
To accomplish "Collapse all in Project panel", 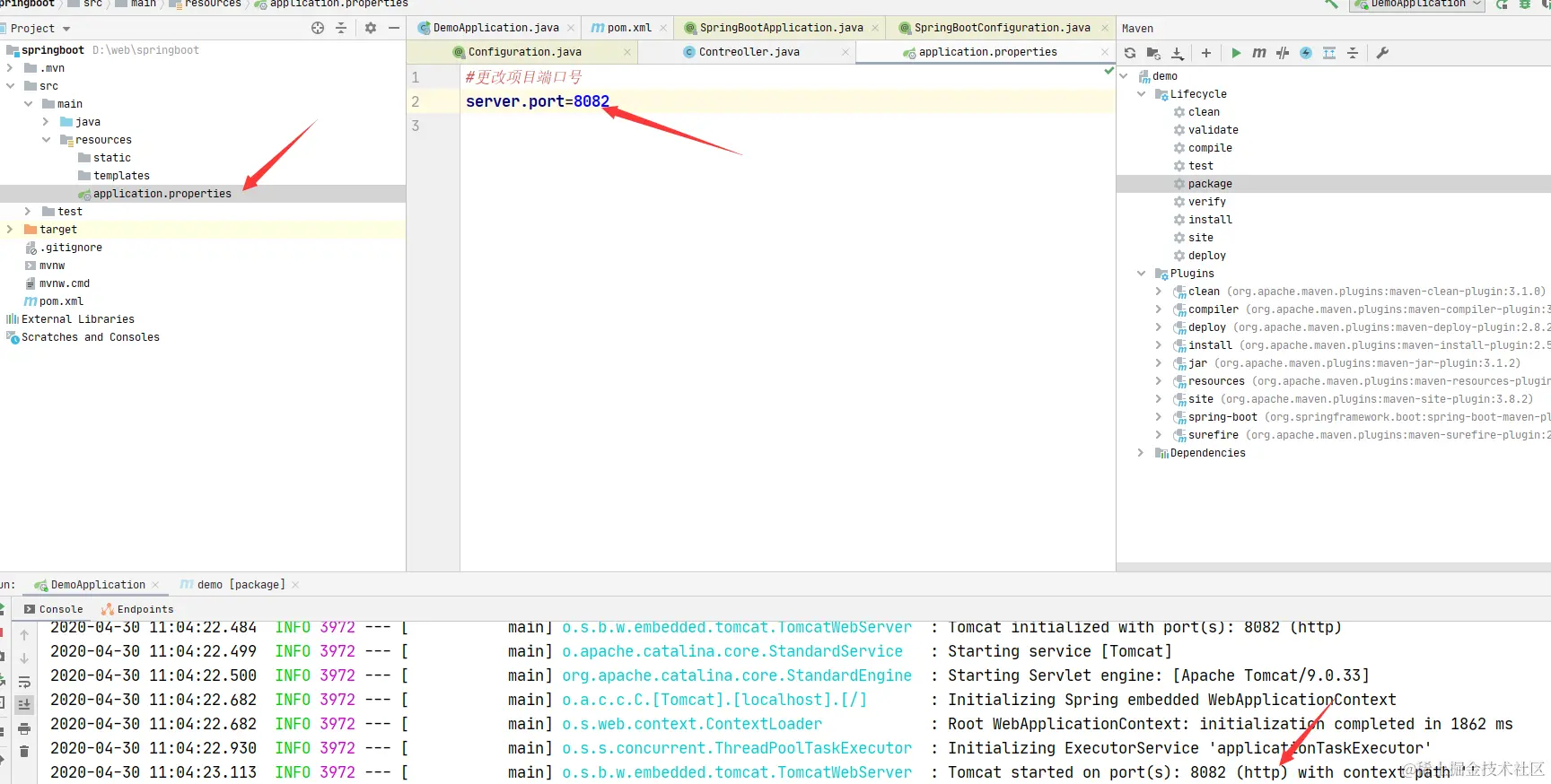I will [x=341, y=28].
